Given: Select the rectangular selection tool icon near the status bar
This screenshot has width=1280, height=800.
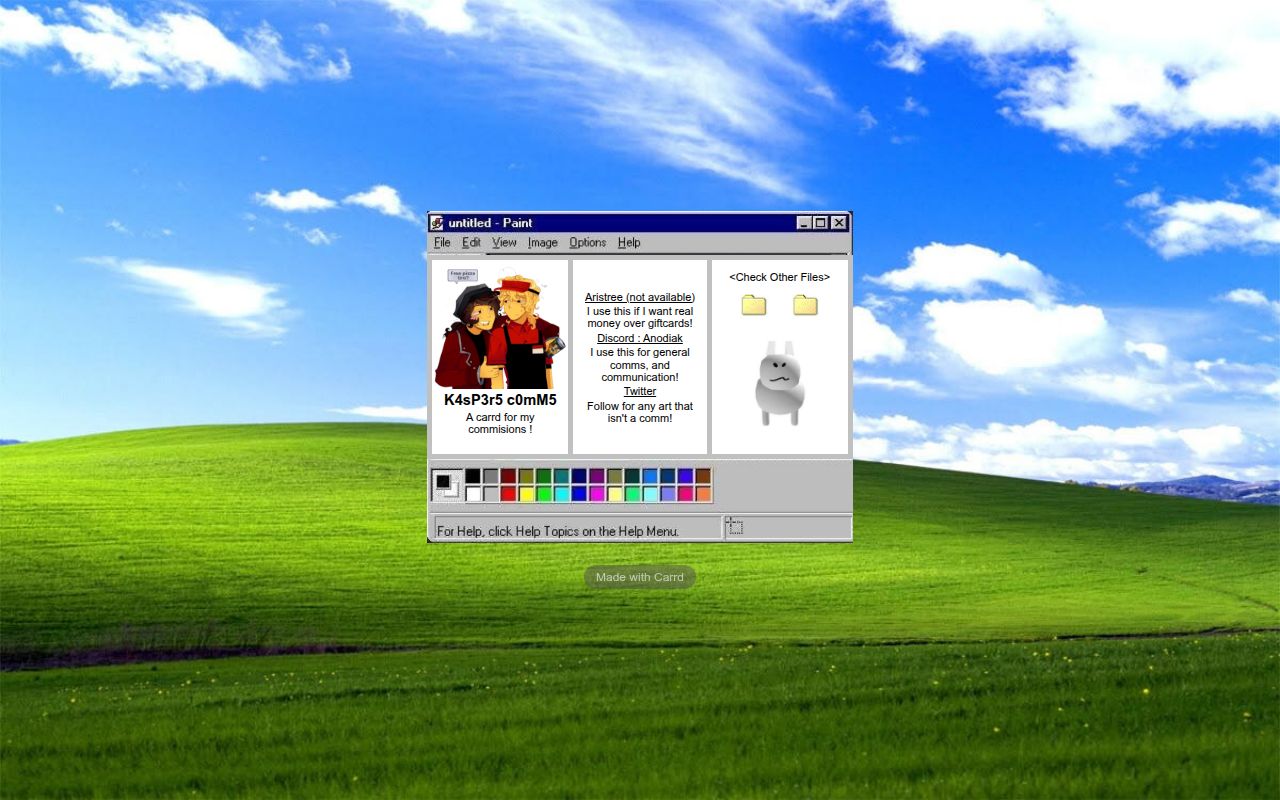Looking at the screenshot, I should [735, 526].
